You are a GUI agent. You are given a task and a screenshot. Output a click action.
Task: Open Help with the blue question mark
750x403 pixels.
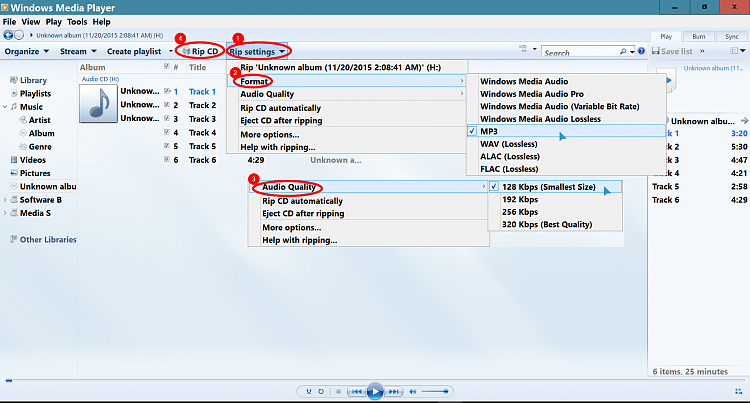[x=641, y=51]
